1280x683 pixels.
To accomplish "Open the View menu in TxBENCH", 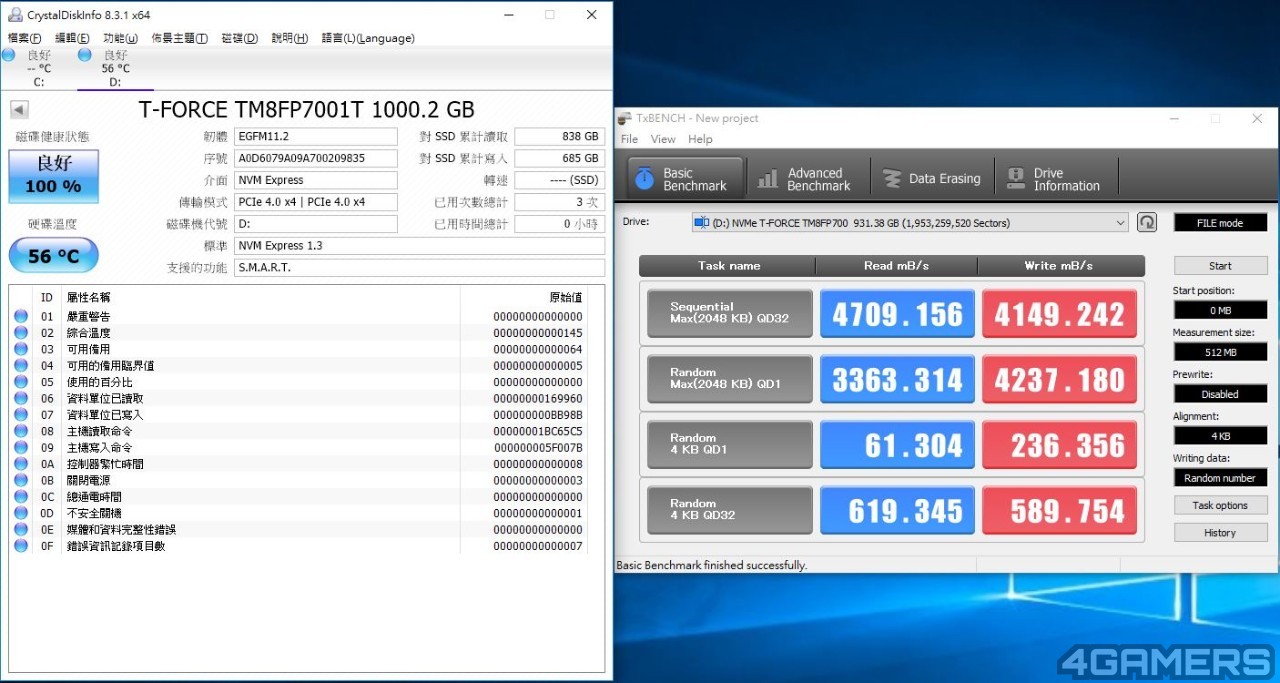I will point(663,139).
